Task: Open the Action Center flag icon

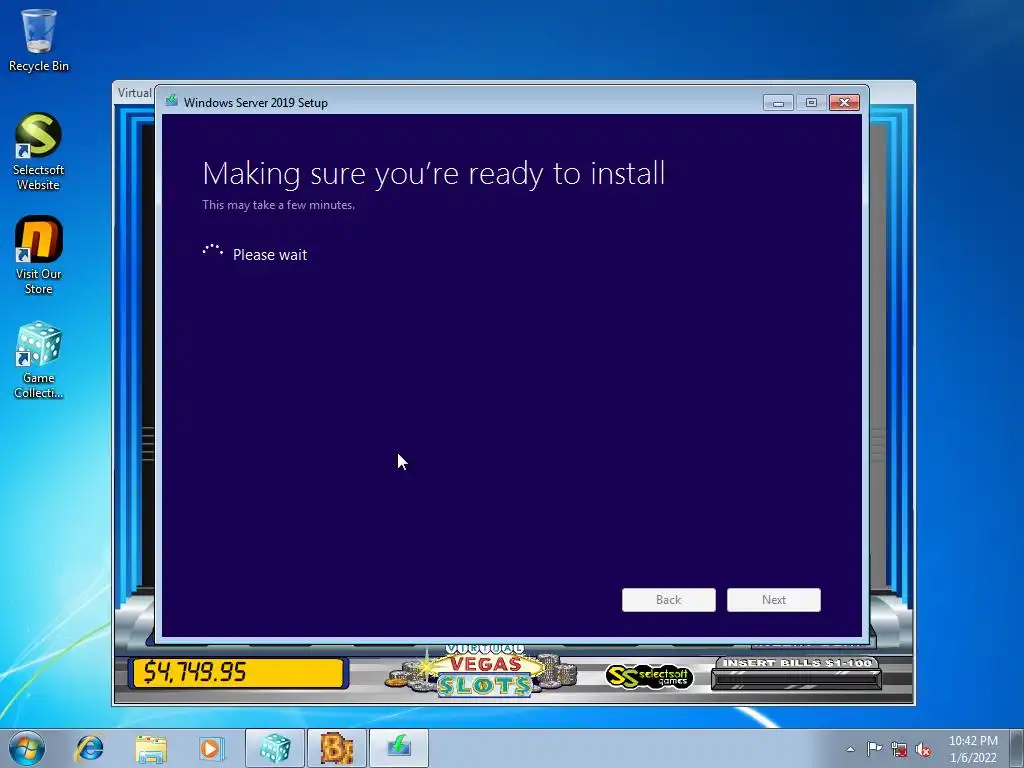Action: click(x=874, y=749)
